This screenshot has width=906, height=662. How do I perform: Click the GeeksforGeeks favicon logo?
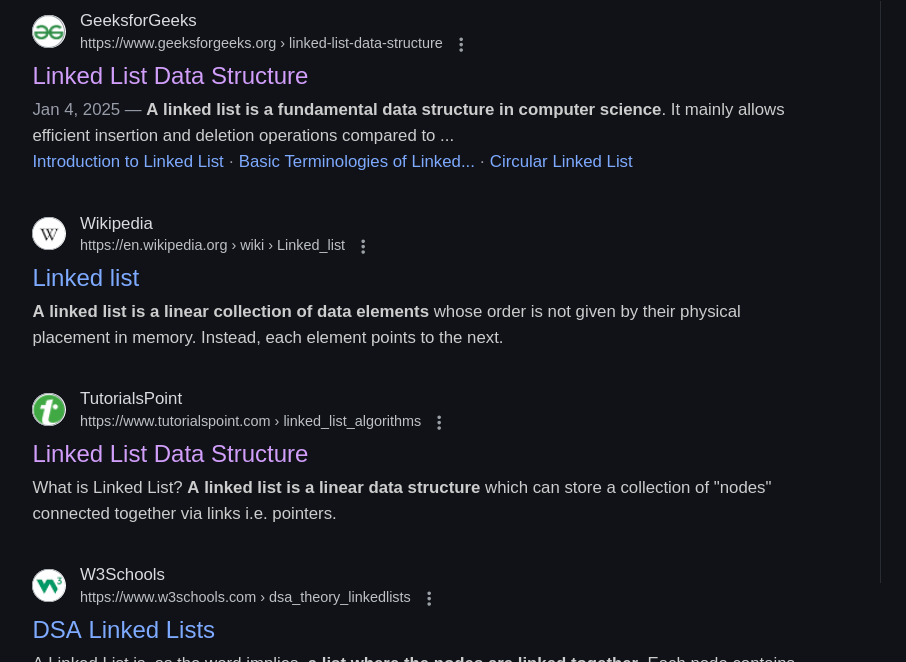(x=49, y=32)
